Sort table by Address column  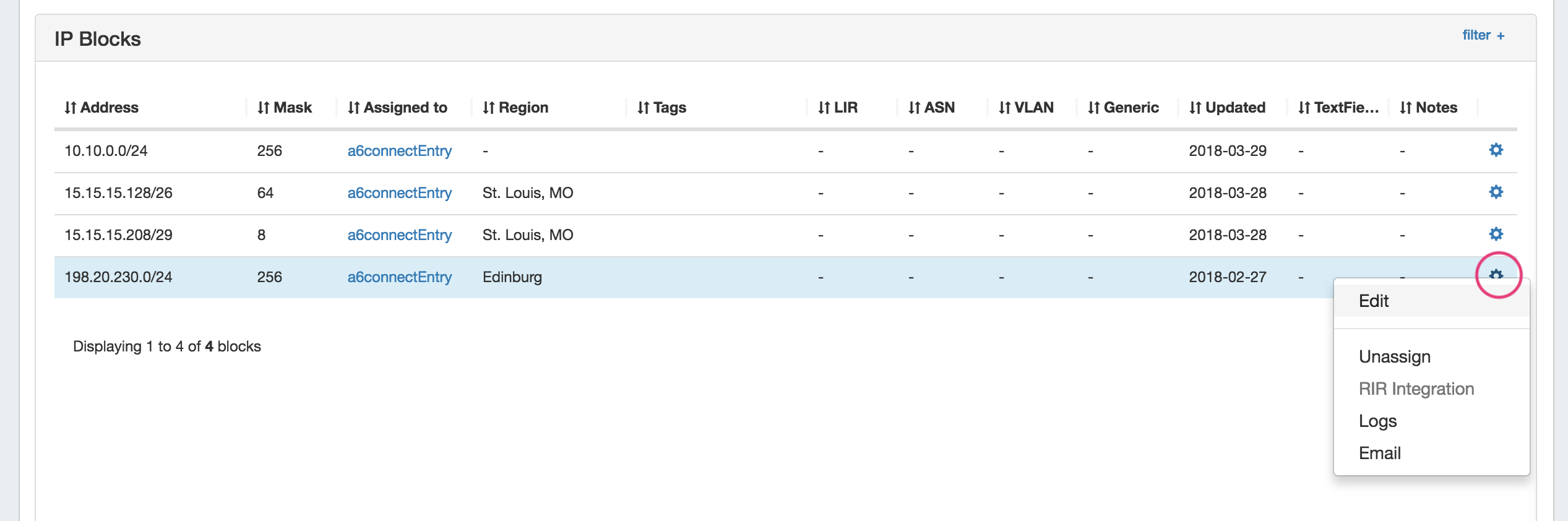pyautogui.click(x=101, y=108)
